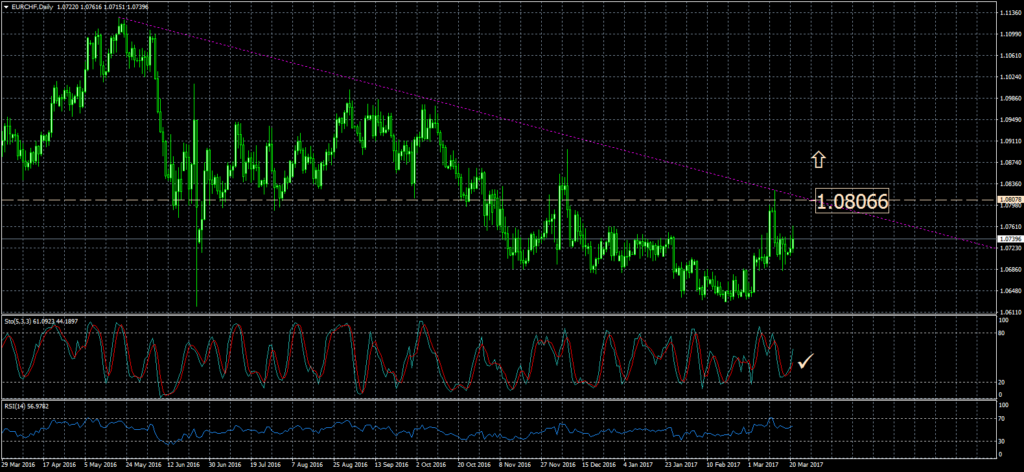
Task: Click the 1.11360 level on the price scale
Action: click(1009, 13)
